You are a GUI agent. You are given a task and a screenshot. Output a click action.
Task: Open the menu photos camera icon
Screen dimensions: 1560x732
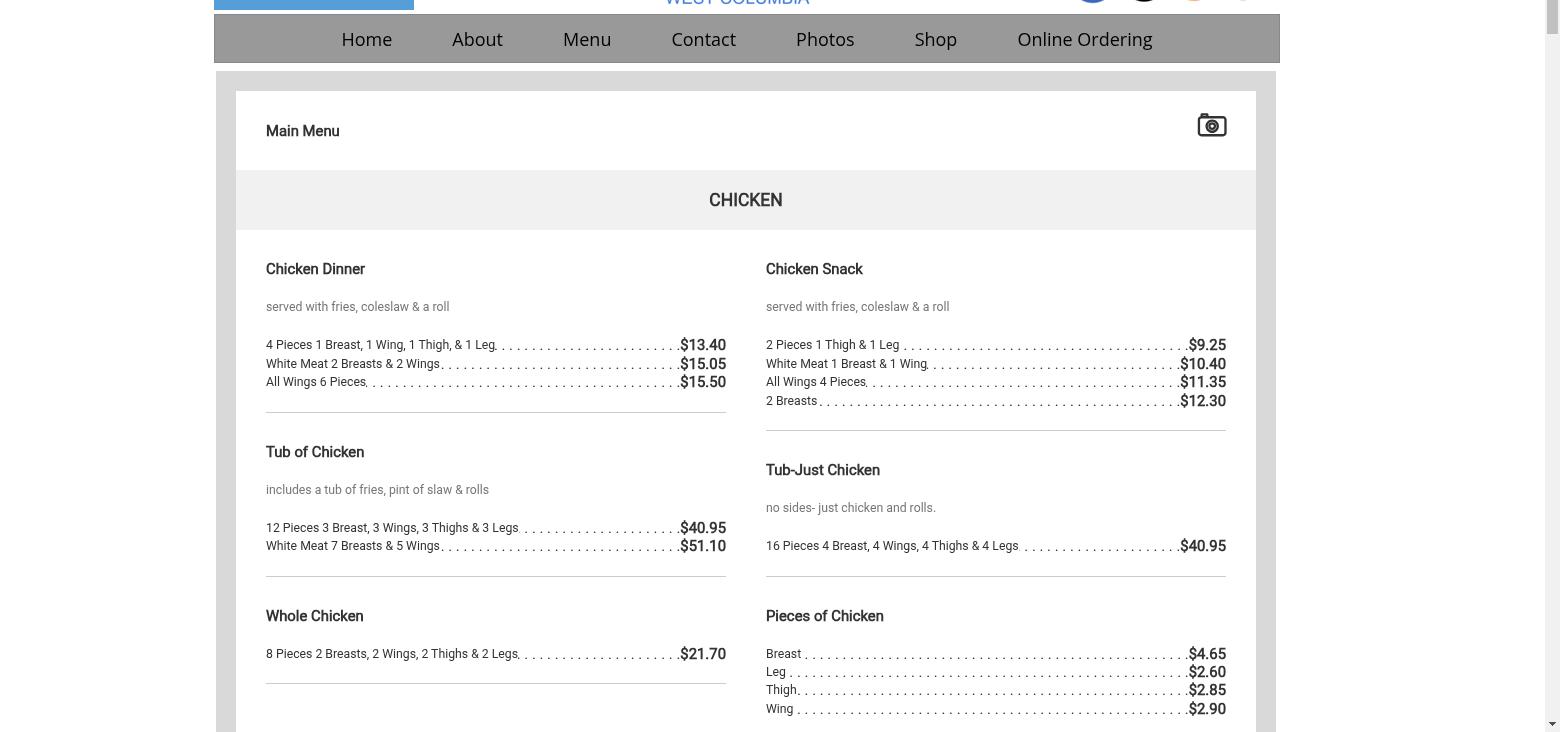tap(1211, 126)
